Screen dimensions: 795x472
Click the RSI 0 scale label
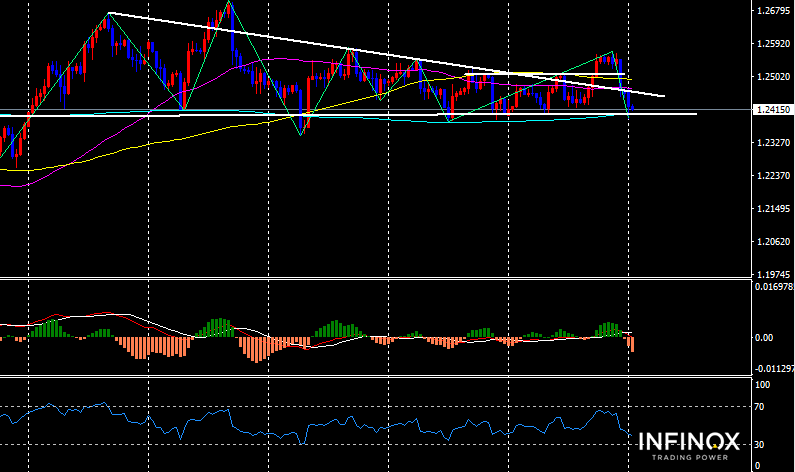757,466
